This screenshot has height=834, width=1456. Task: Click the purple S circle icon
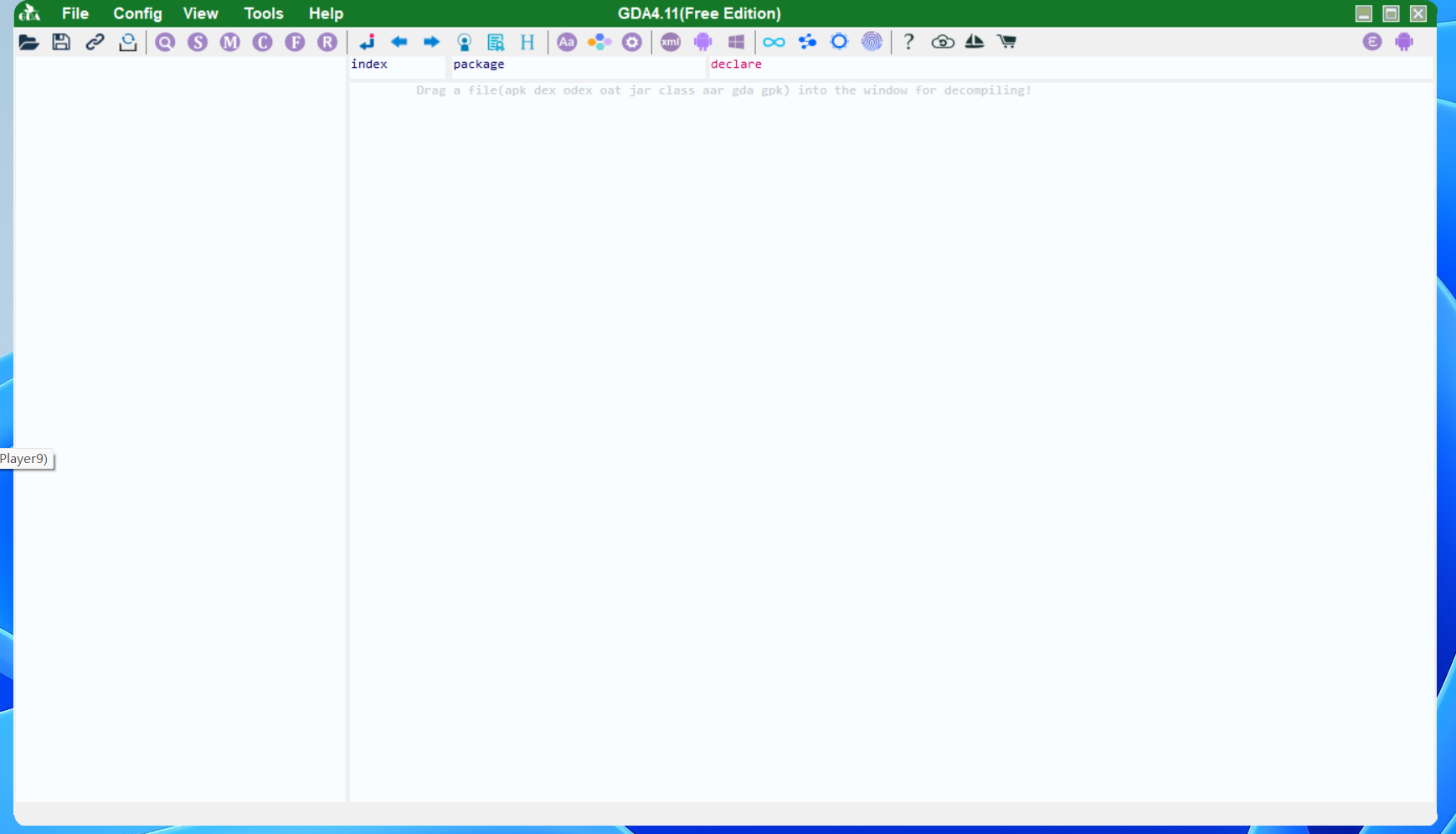[198, 42]
